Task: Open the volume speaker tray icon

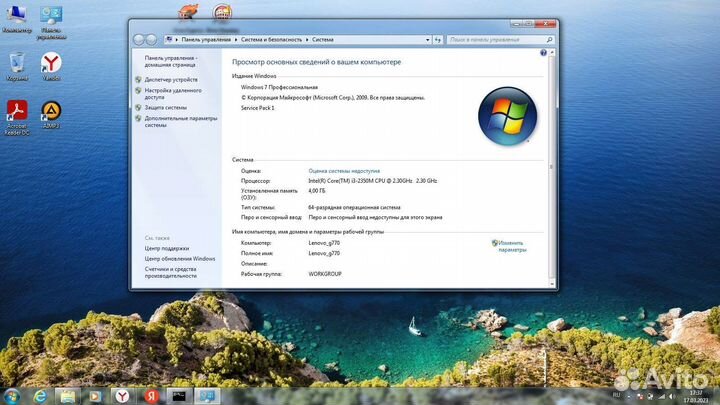Action: click(672, 396)
